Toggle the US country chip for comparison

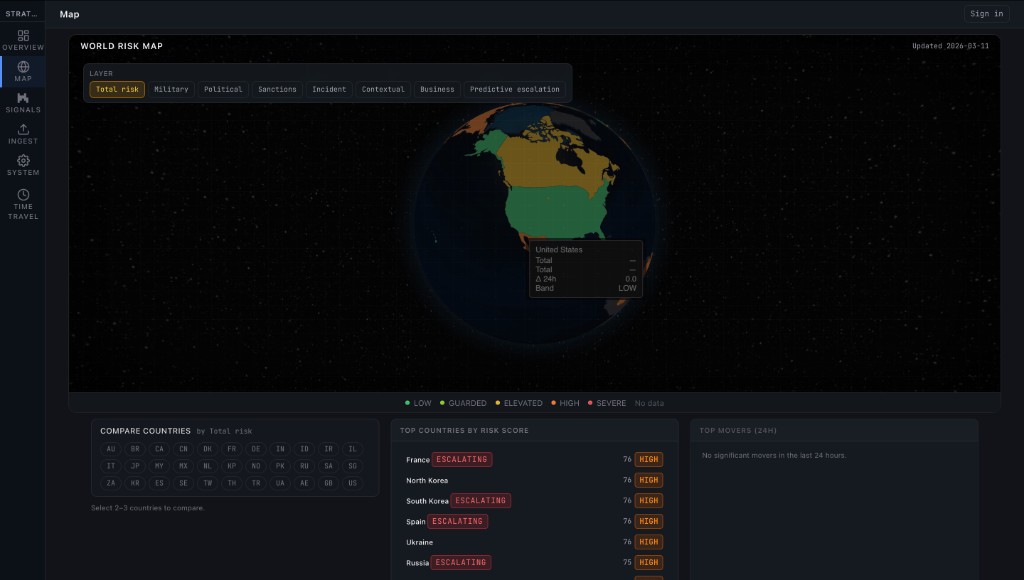352,483
